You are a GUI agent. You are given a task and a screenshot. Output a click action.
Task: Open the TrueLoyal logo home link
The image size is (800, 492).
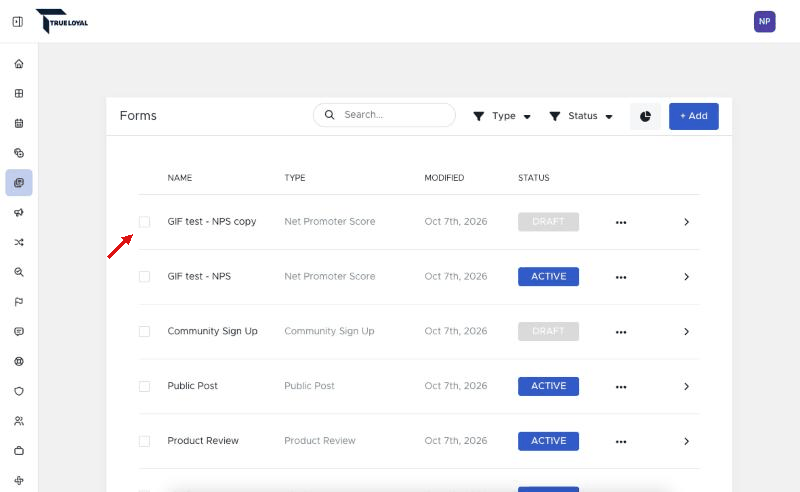coord(62,21)
